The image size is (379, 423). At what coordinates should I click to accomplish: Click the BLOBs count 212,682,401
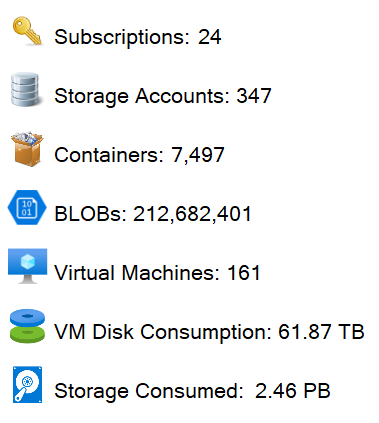coord(192,214)
